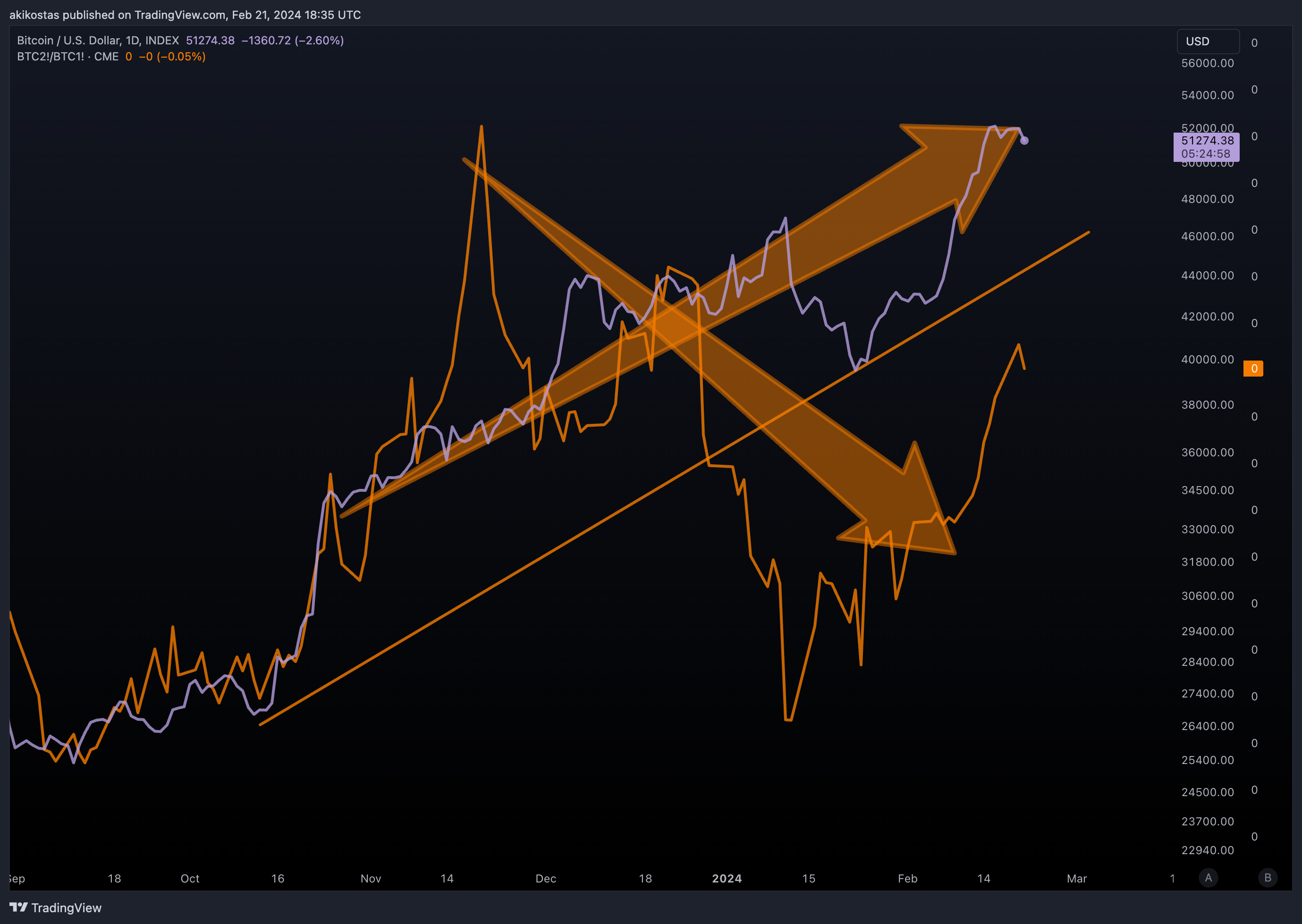Image resolution: width=1302 pixels, height=924 pixels.
Task: Click the 23700.00 price axis label
Action: 1208,822
